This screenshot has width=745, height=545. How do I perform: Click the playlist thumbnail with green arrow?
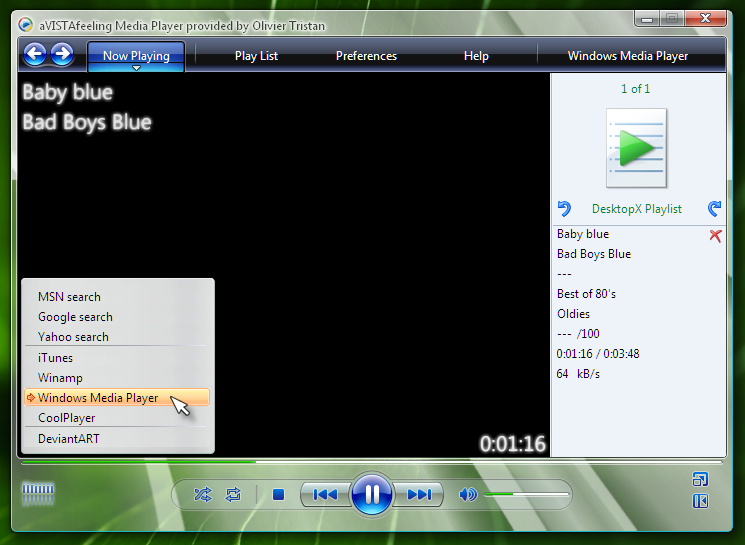pyautogui.click(x=636, y=148)
